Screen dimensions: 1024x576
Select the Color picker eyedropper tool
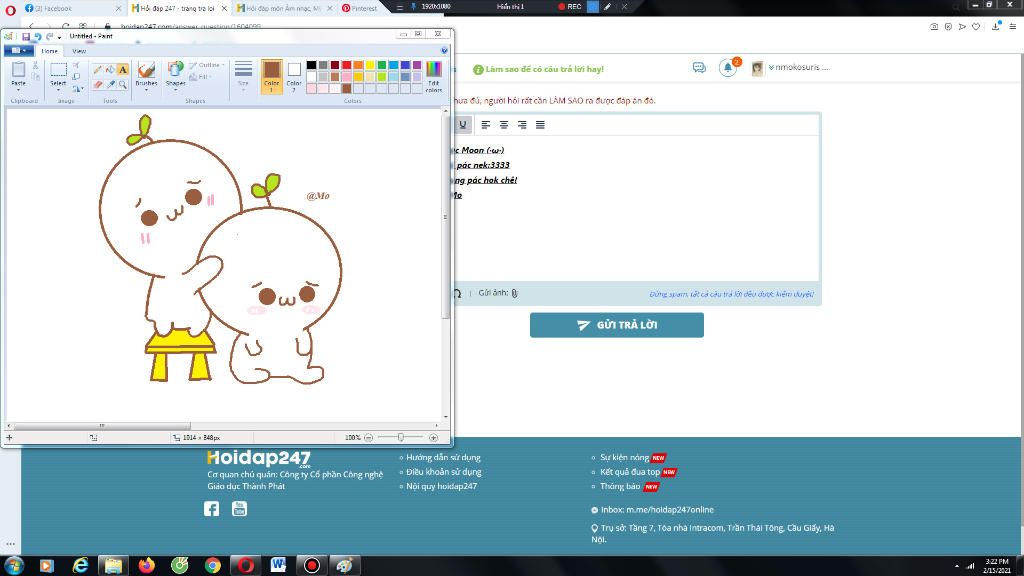point(110,84)
